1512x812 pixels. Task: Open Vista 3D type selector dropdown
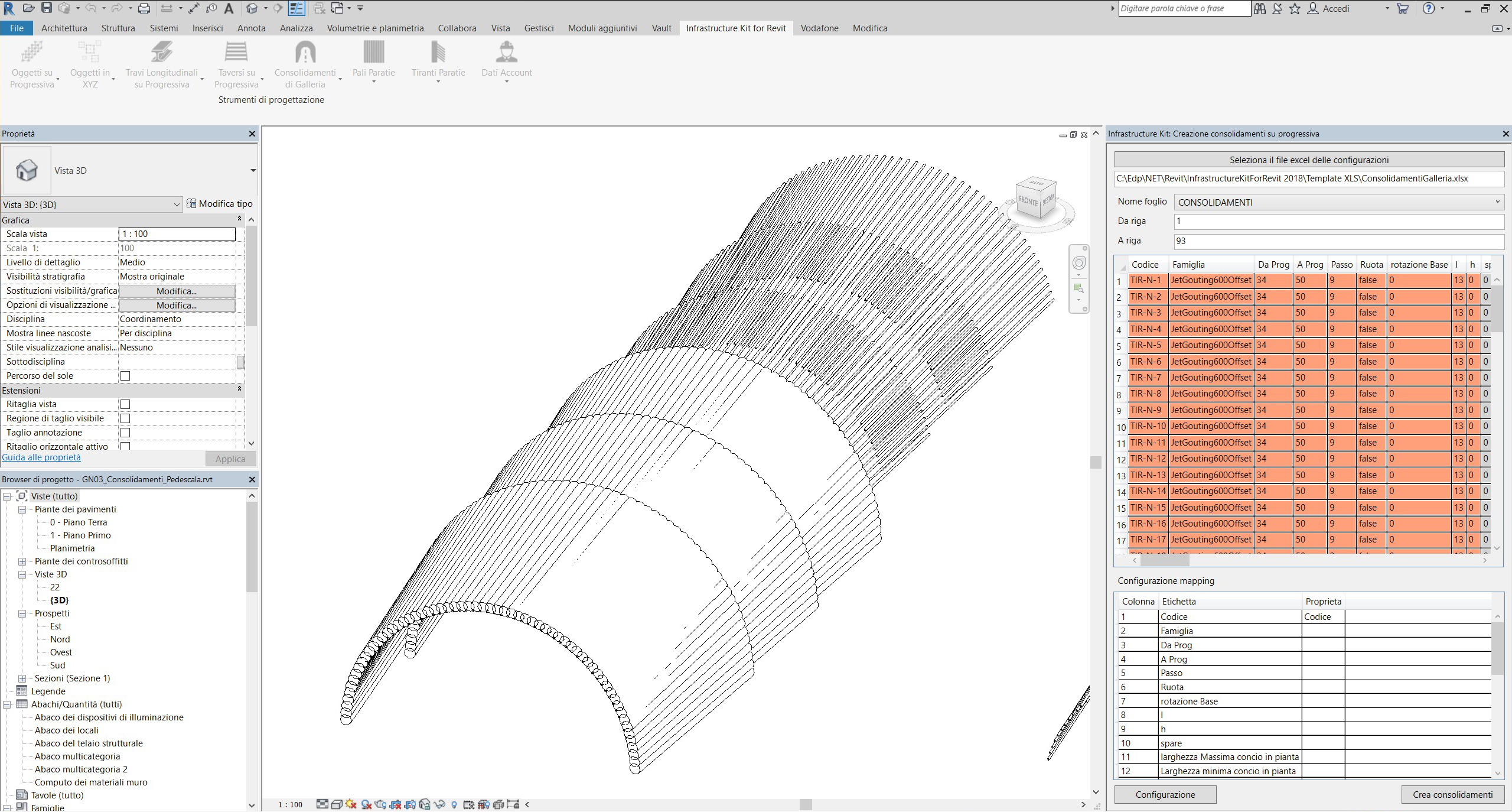click(253, 171)
